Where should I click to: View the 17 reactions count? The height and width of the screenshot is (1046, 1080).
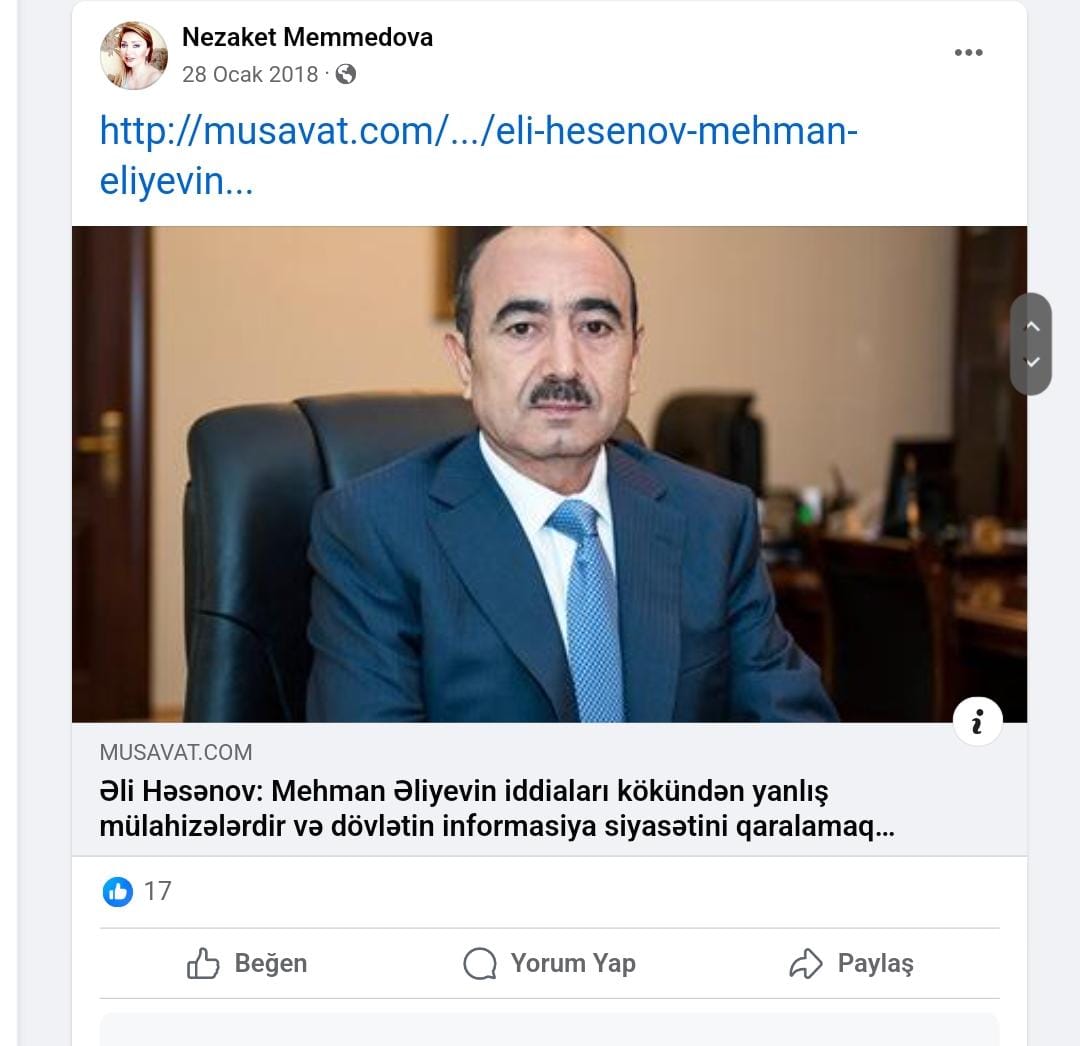(x=158, y=892)
